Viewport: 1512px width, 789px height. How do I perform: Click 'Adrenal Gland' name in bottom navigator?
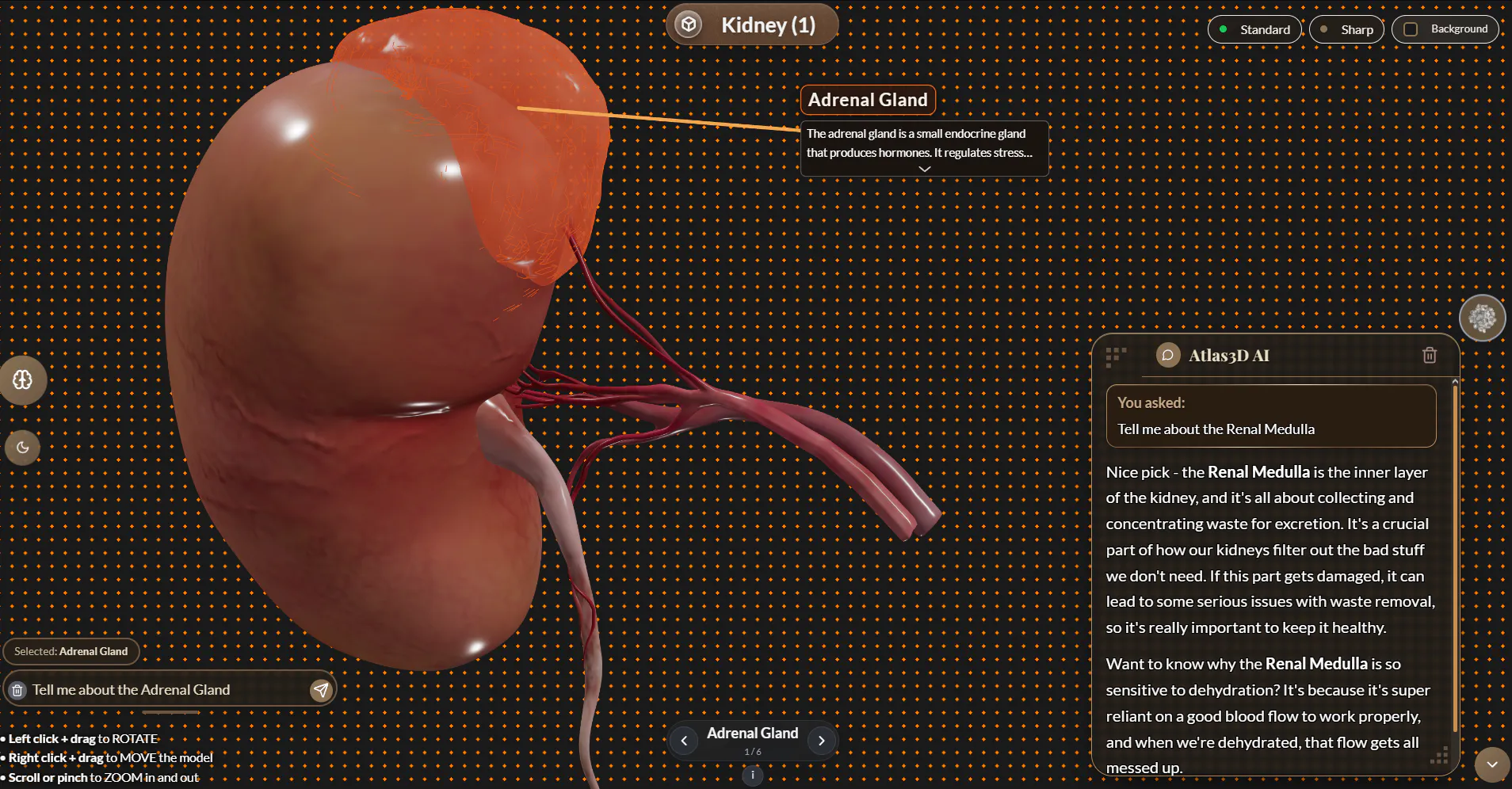[753, 733]
